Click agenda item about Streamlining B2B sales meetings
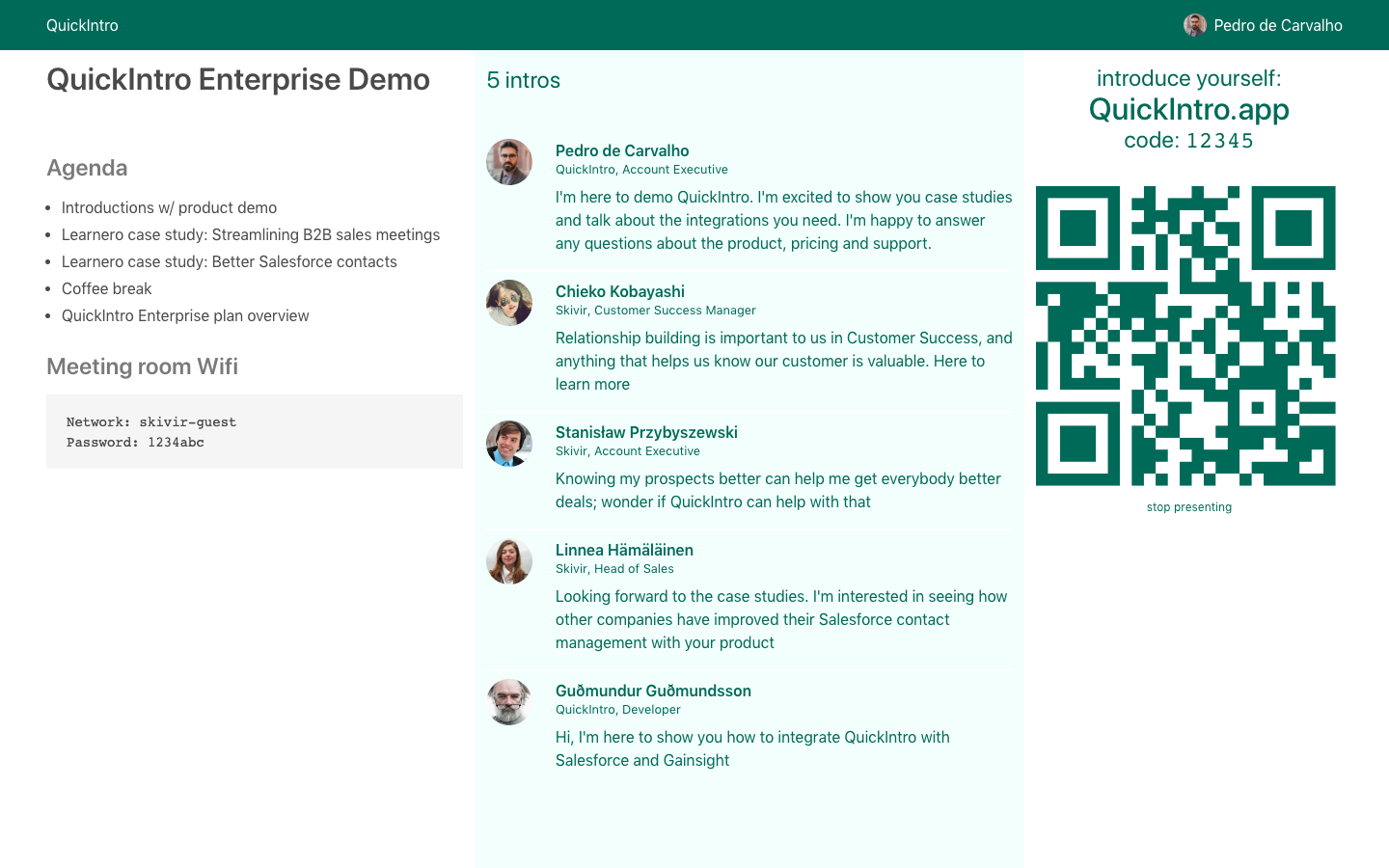The height and width of the screenshot is (868, 1389). [x=251, y=234]
